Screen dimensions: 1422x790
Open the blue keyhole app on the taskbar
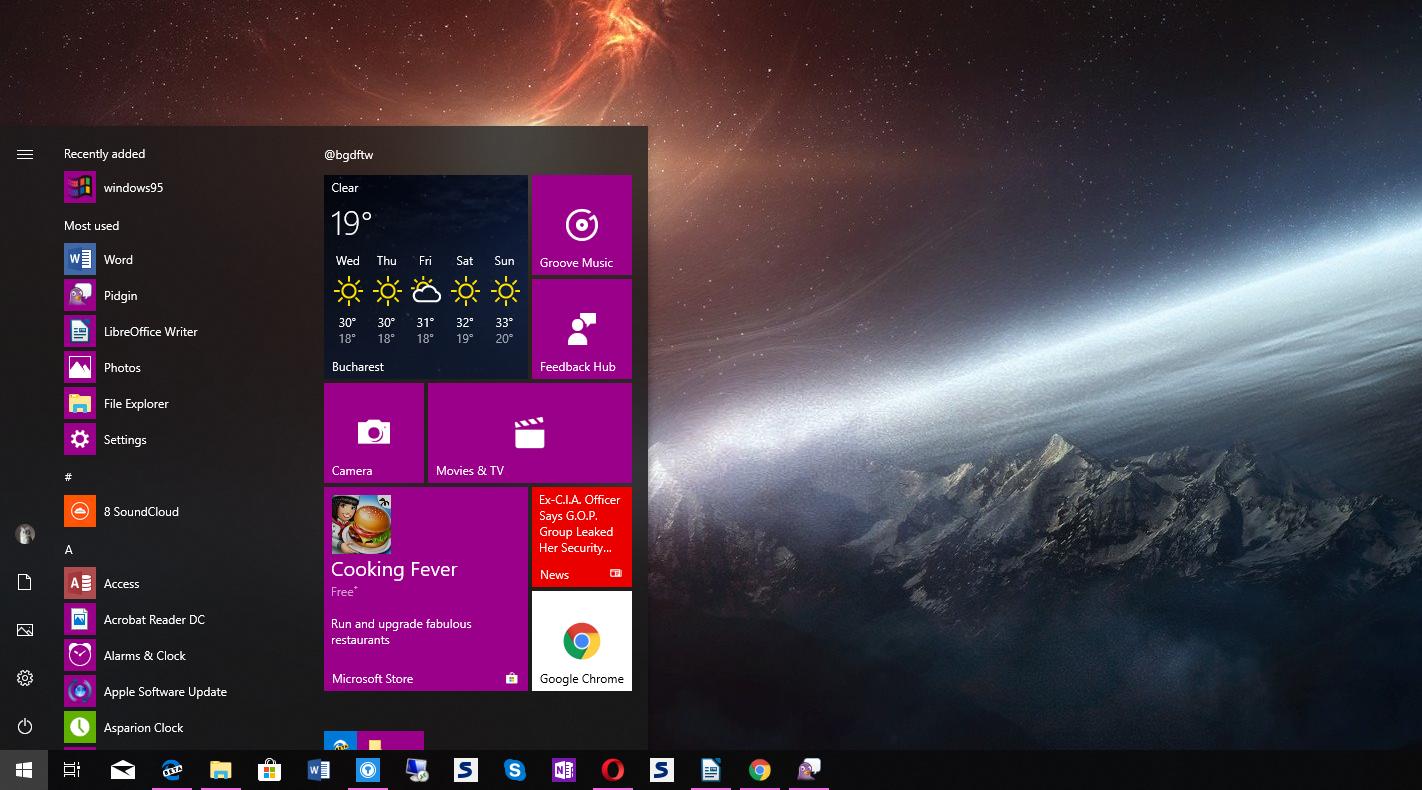[x=368, y=770]
